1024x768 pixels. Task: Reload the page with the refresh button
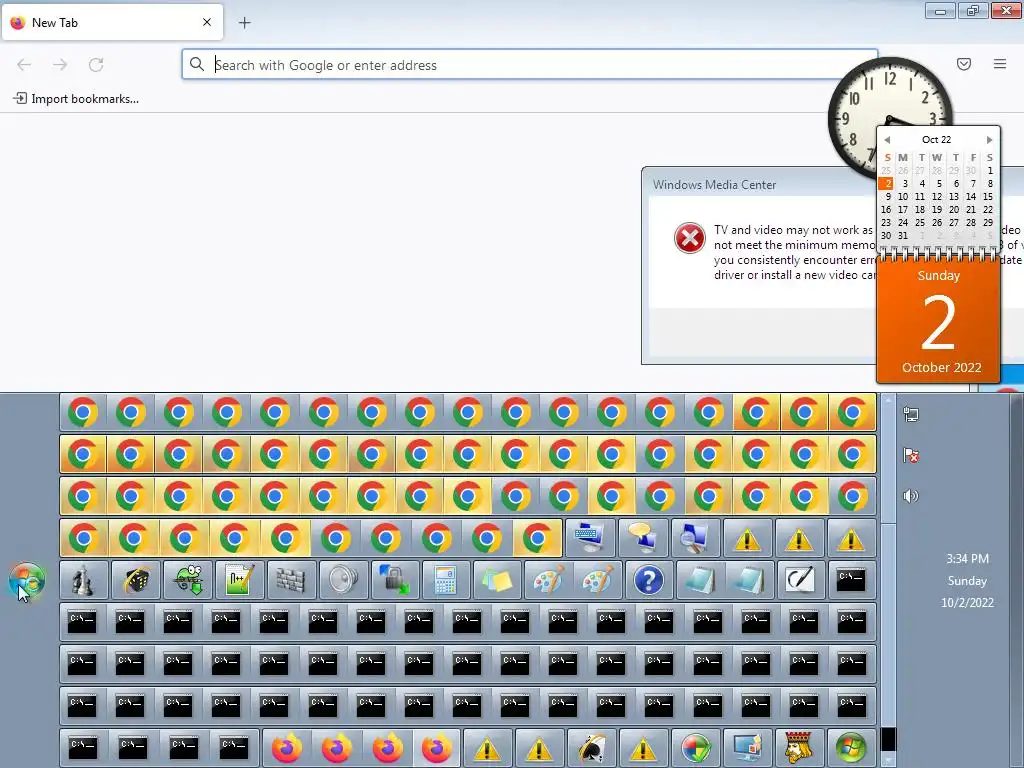pyautogui.click(x=96, y=65)
